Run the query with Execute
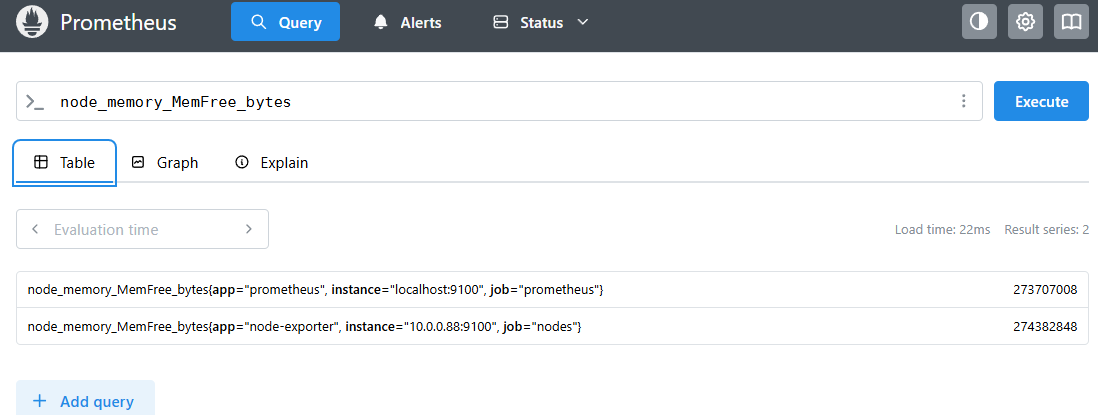1098x415 pixels. pyautogui.click(x=1041, y=101)
